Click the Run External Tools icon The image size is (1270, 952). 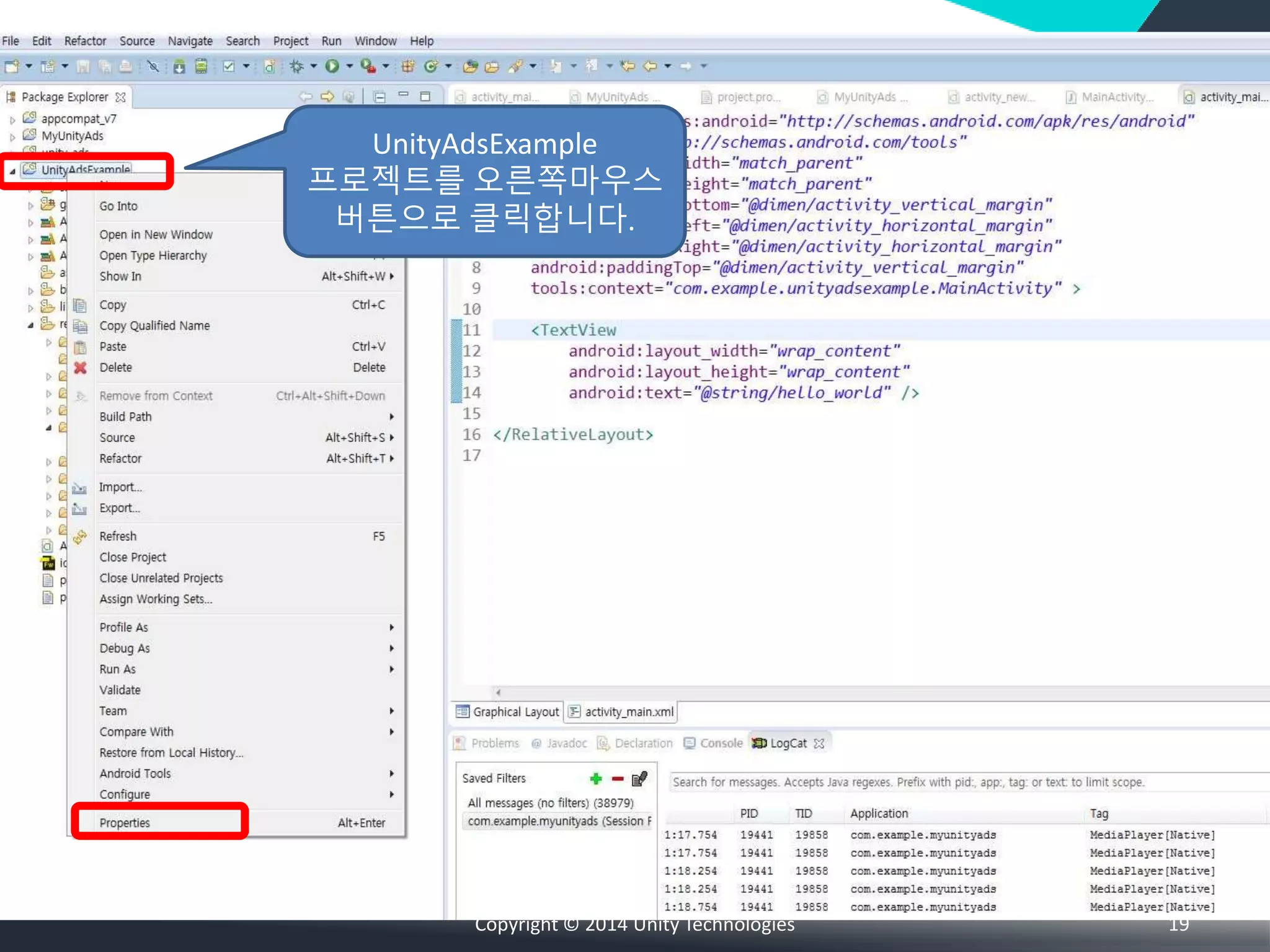[x=368, y=66]
